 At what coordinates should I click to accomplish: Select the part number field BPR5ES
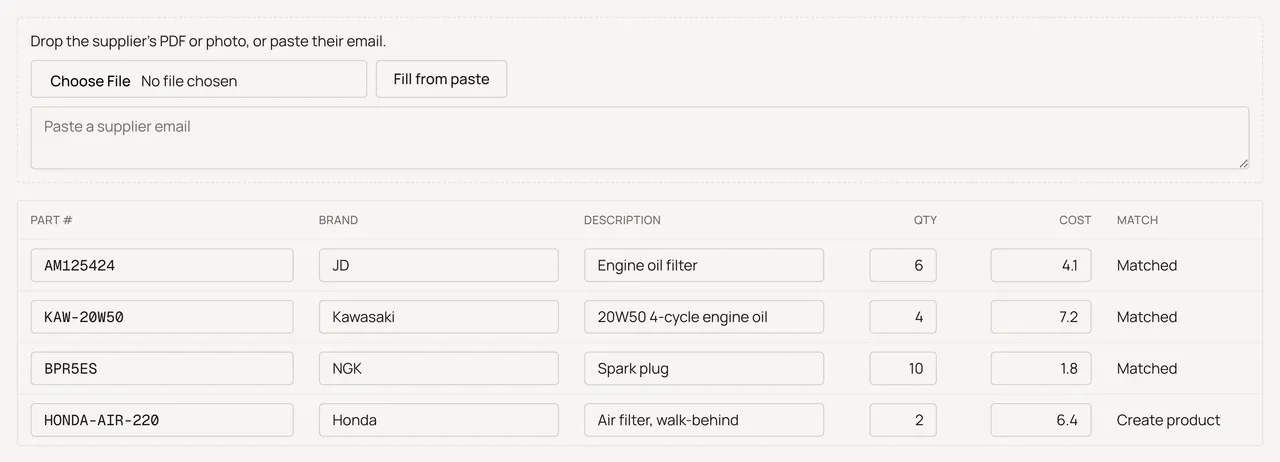162,368
